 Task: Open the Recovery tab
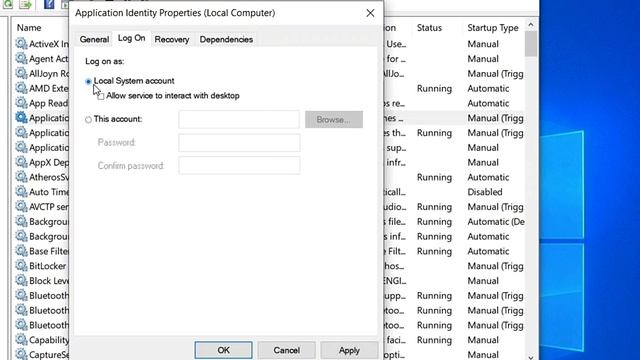(x=172, y=39)
